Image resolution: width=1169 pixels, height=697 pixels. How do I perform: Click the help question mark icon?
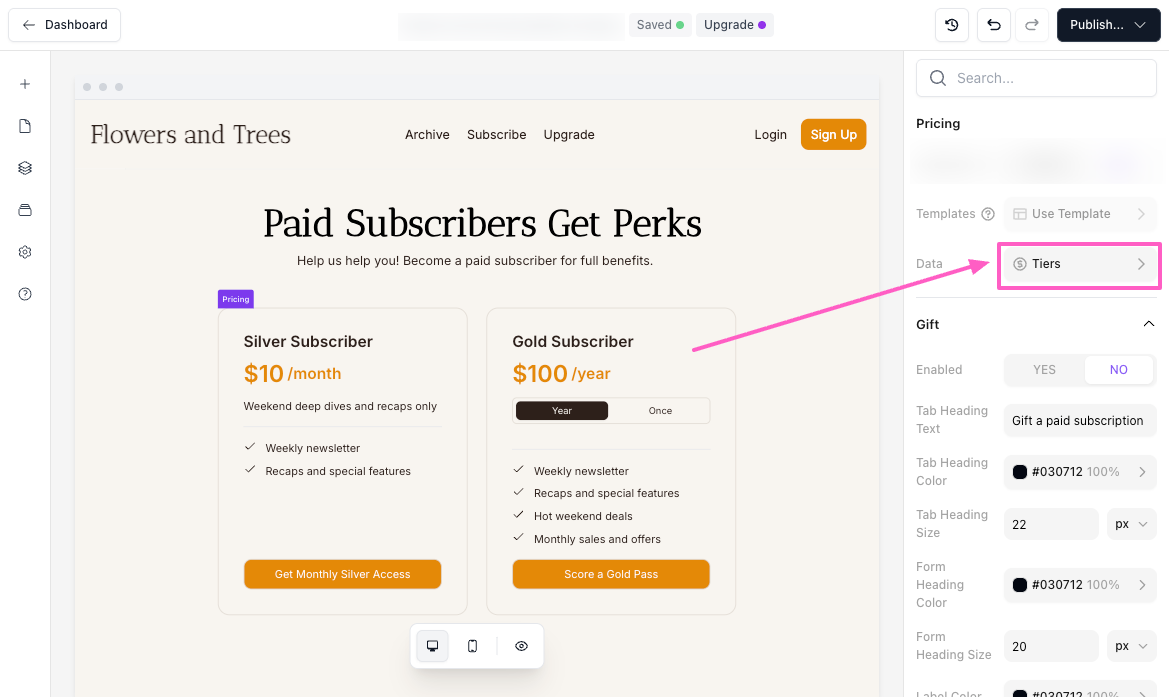[x=25, y=294]
